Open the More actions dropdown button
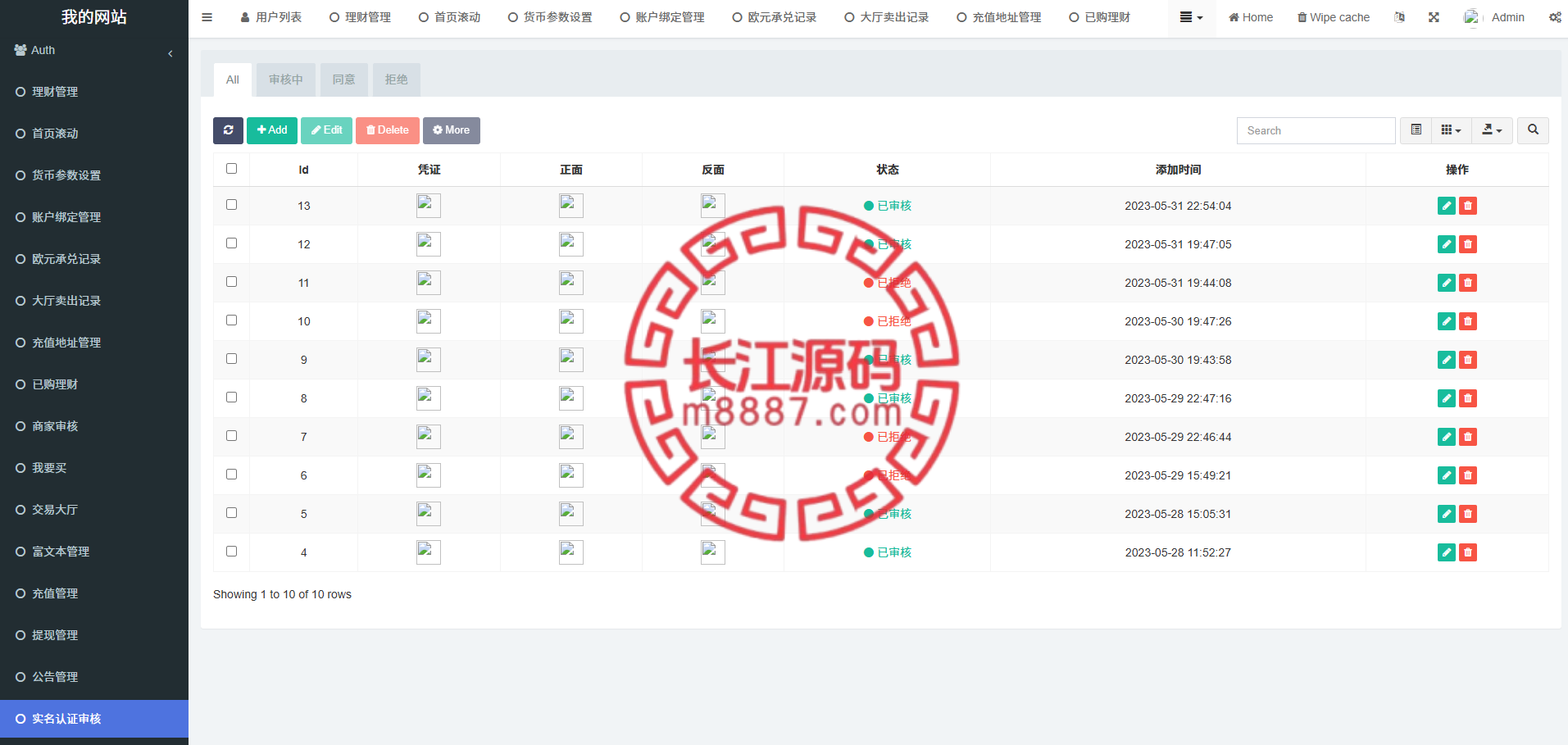The image size is (1568, 745). point(452,130)
